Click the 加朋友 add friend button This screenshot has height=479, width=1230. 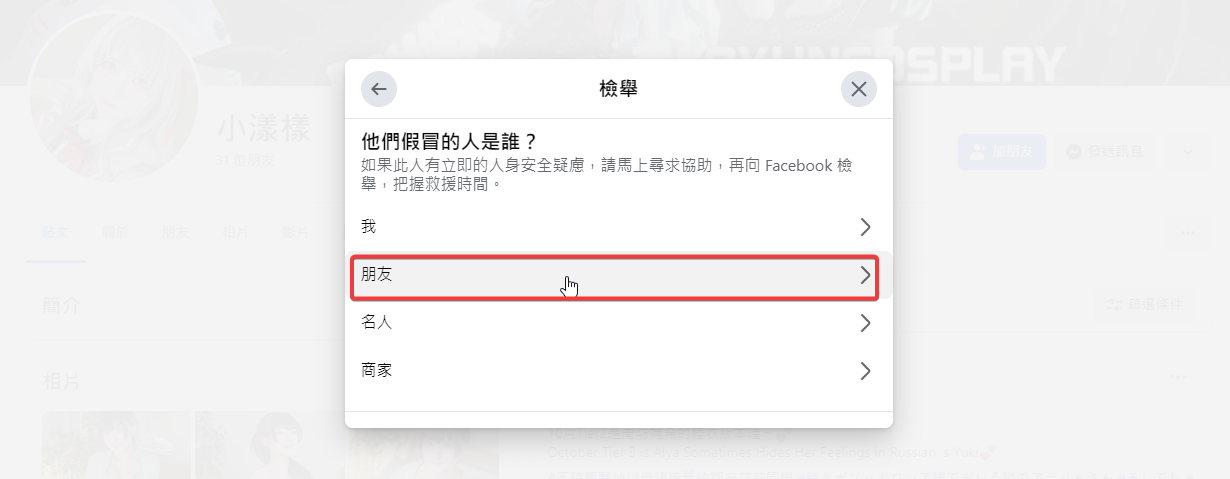pyautogui.click(x=1002, y=152)
